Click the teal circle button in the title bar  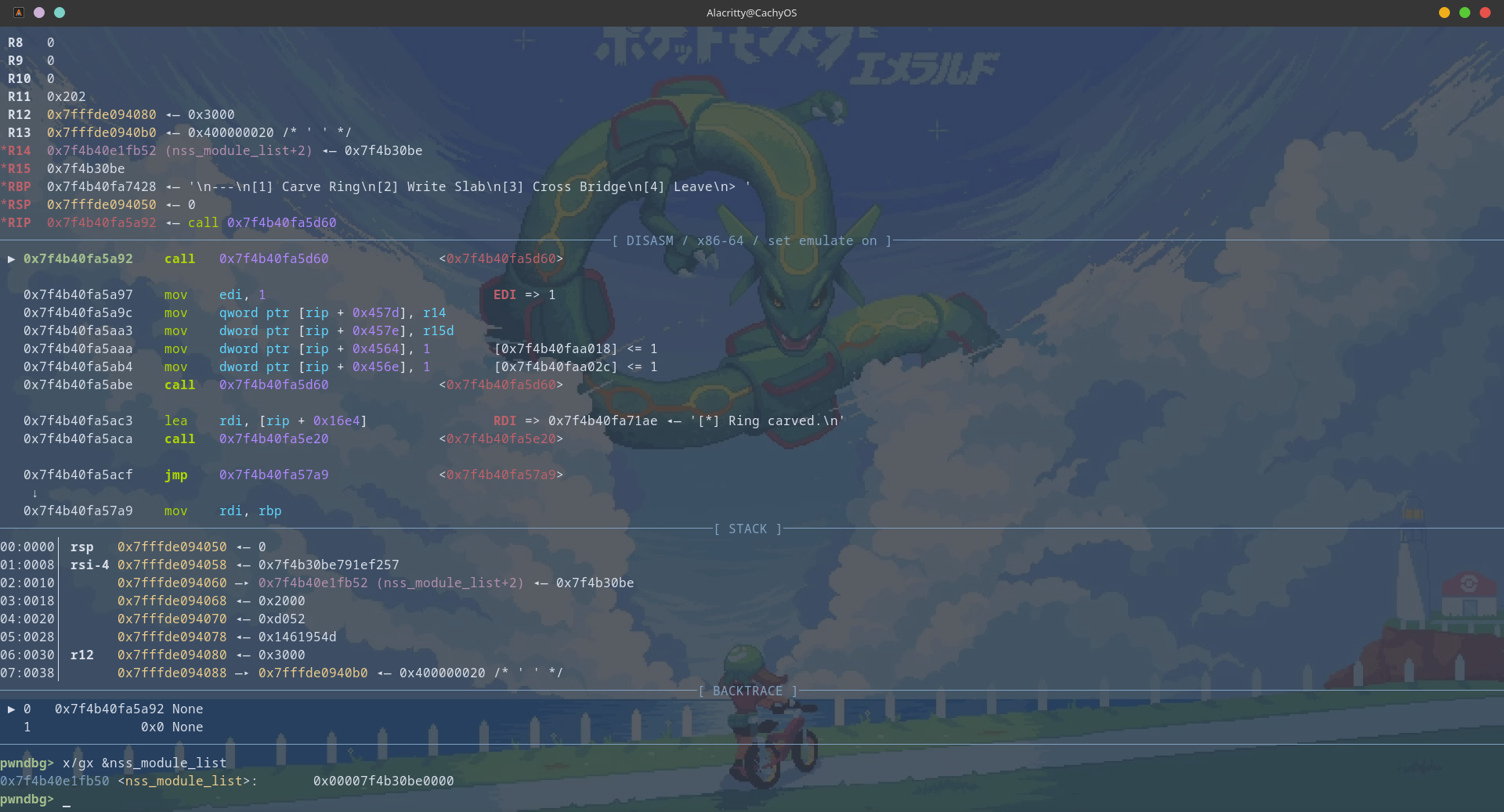pos(60,13)
